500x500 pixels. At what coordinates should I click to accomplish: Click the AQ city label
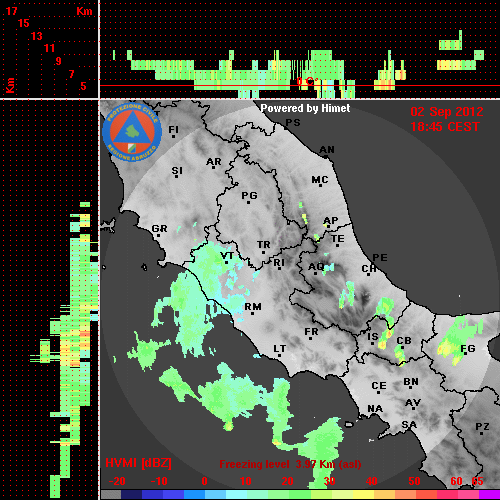pos(316,267)
